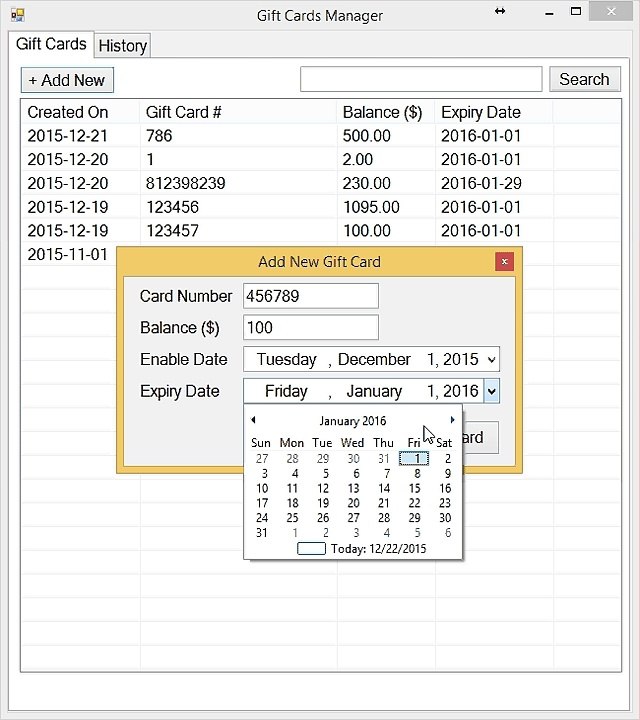This screenshot has height=720, width=640.
Task: Click the 2.00 balance cell
Action: point(358,160)
